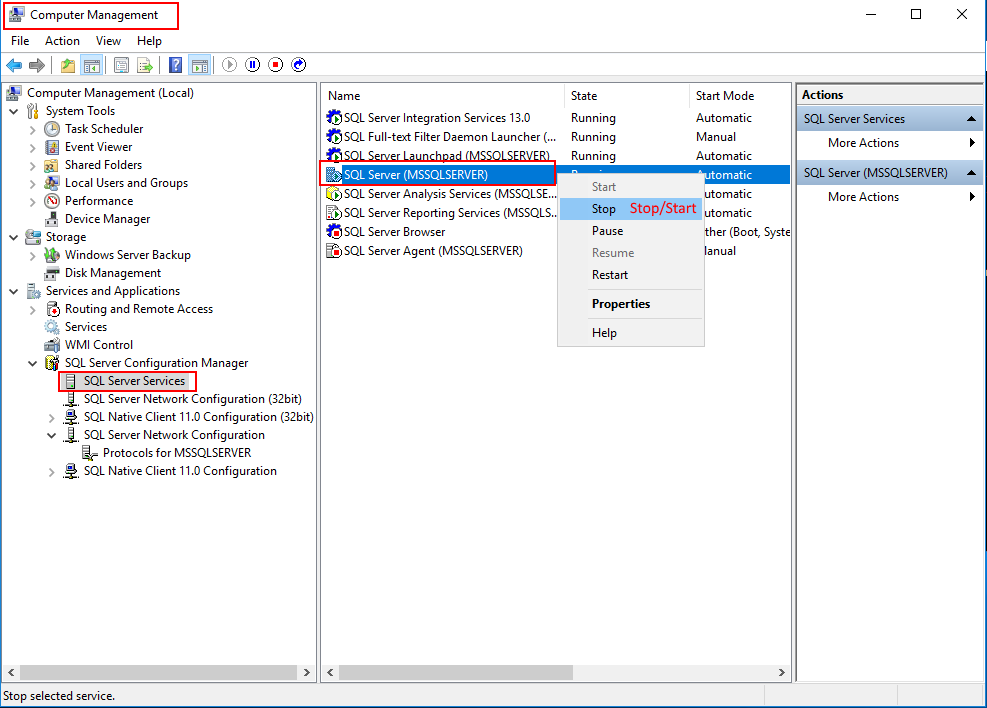Open the Action menu
The image size is (987, 708).
pyautogui.click(x=62, y=41)
